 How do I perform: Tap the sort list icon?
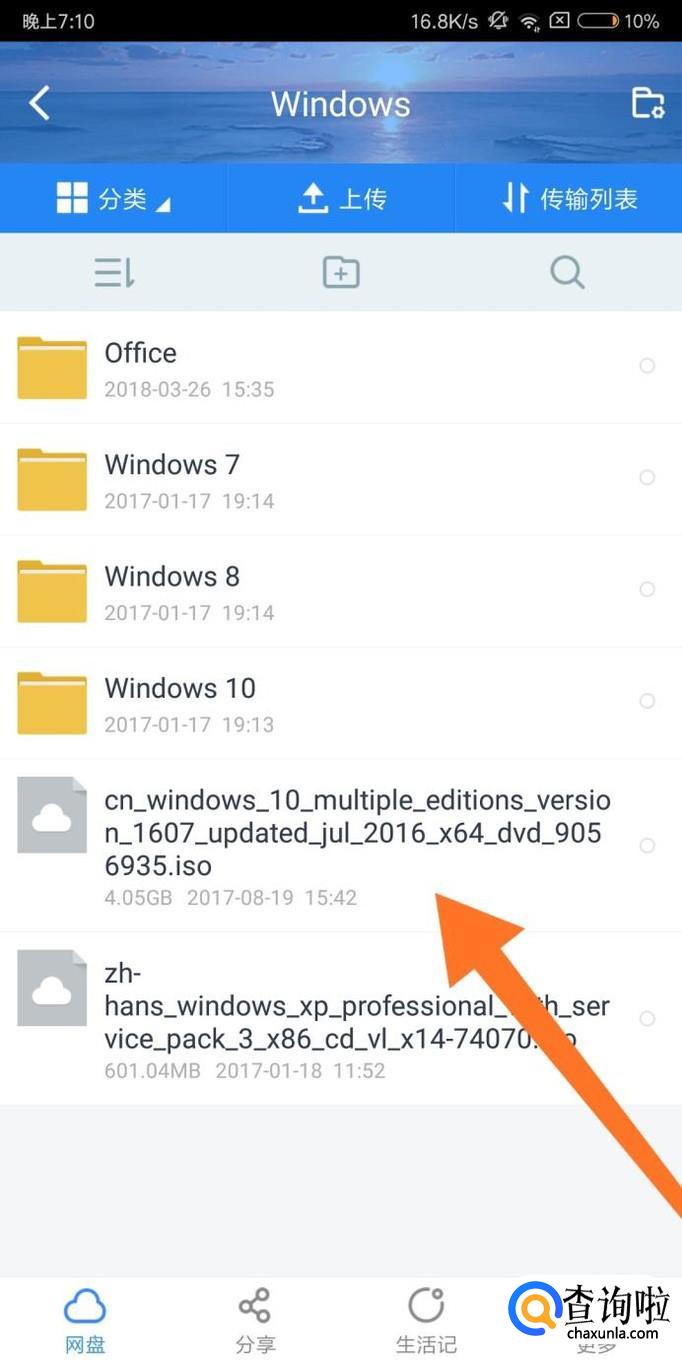[114, 272]
